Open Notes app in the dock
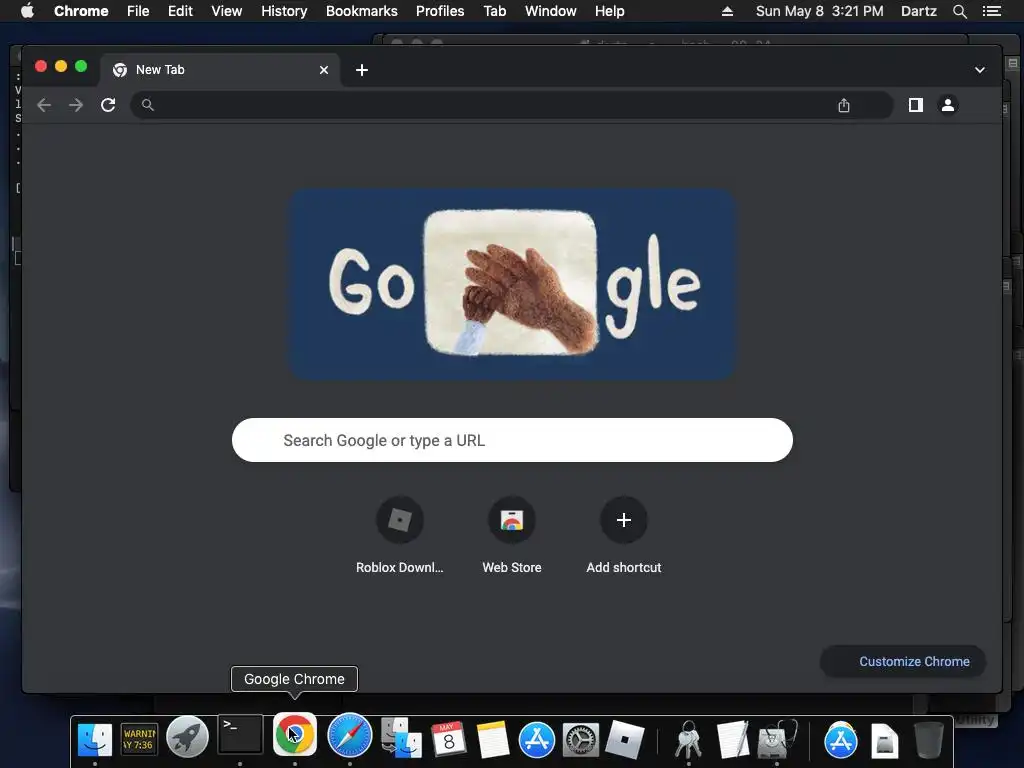The width and height of the screenshot is (1024, 768). tap(492, 740)
